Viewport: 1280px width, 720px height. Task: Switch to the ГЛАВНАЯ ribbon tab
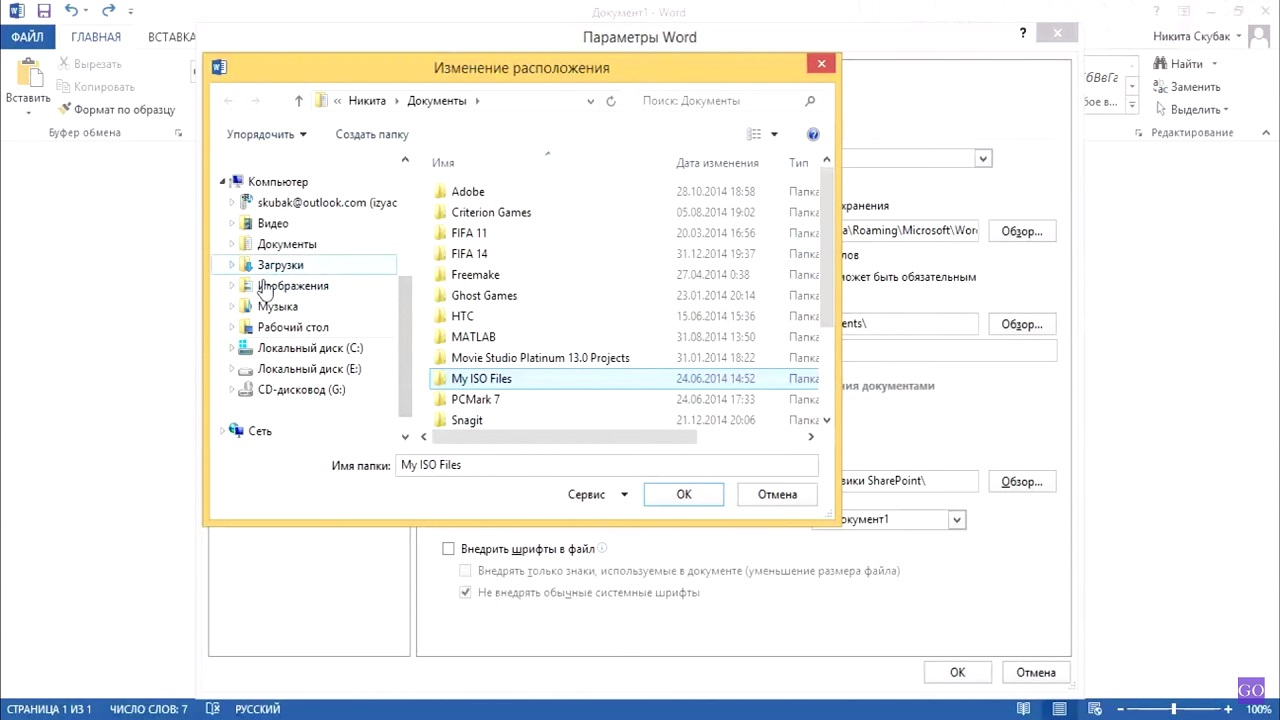(x=96, y=37)
